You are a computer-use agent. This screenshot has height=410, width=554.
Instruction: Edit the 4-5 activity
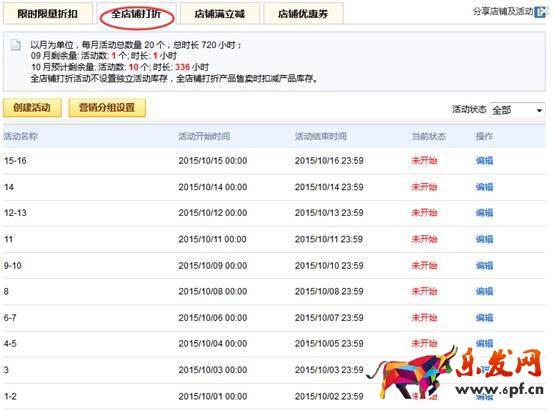[x=484, y=343]
